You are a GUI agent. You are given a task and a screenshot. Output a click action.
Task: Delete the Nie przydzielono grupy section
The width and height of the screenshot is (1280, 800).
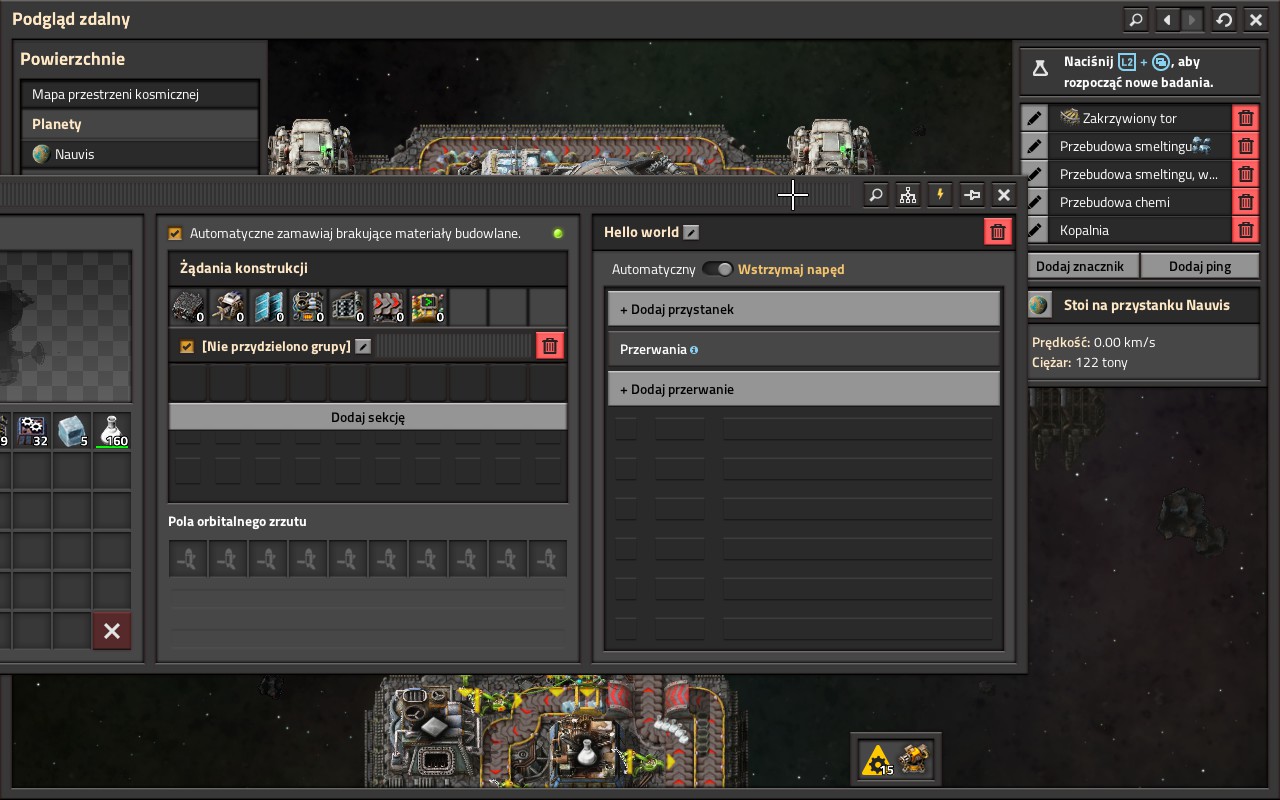tap(550, 346)
